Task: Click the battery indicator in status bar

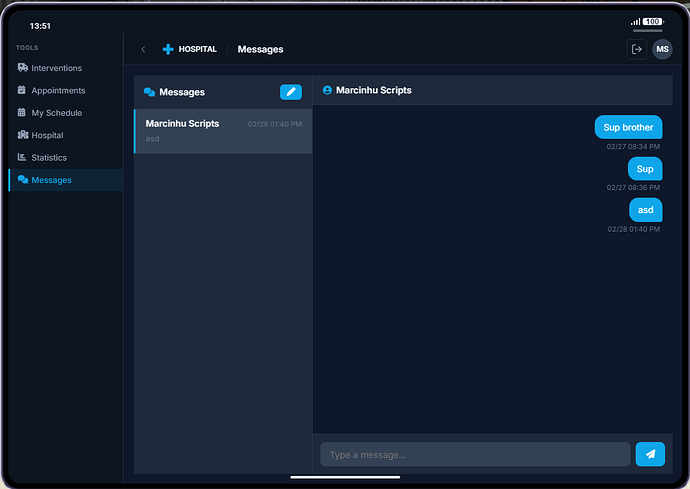Action: (653, 22)
